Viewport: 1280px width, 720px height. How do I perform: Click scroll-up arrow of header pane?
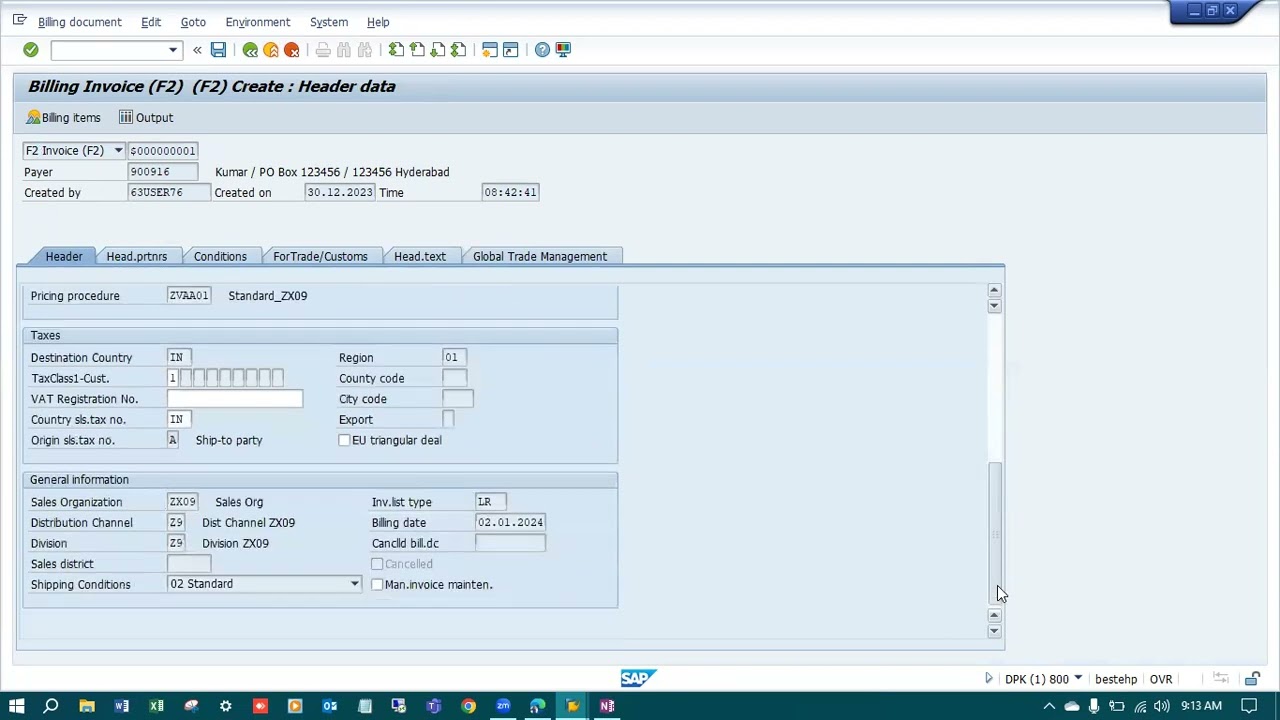pyautogui.click(x=994, y=290)
